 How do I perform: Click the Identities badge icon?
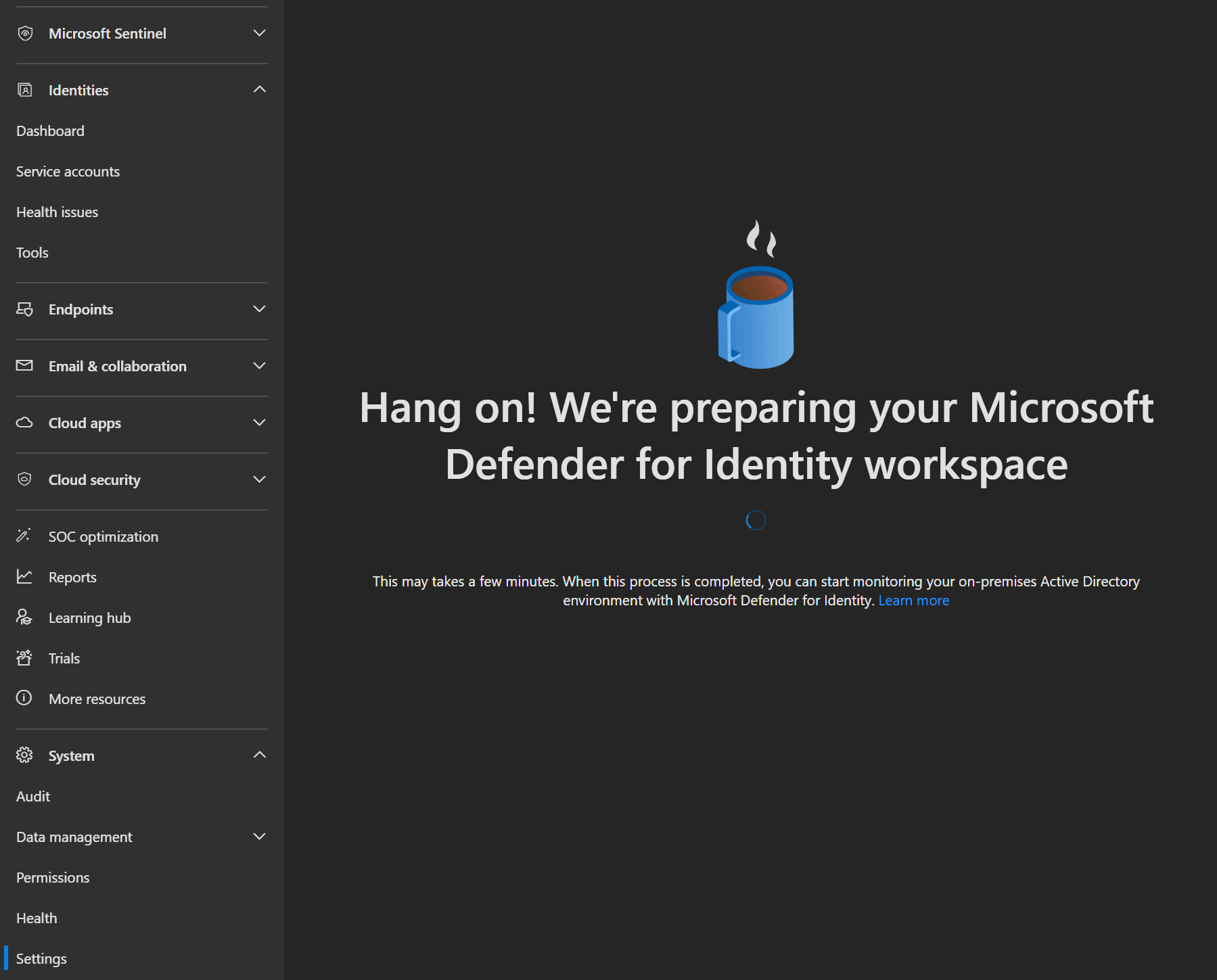[x=25, y=90]
